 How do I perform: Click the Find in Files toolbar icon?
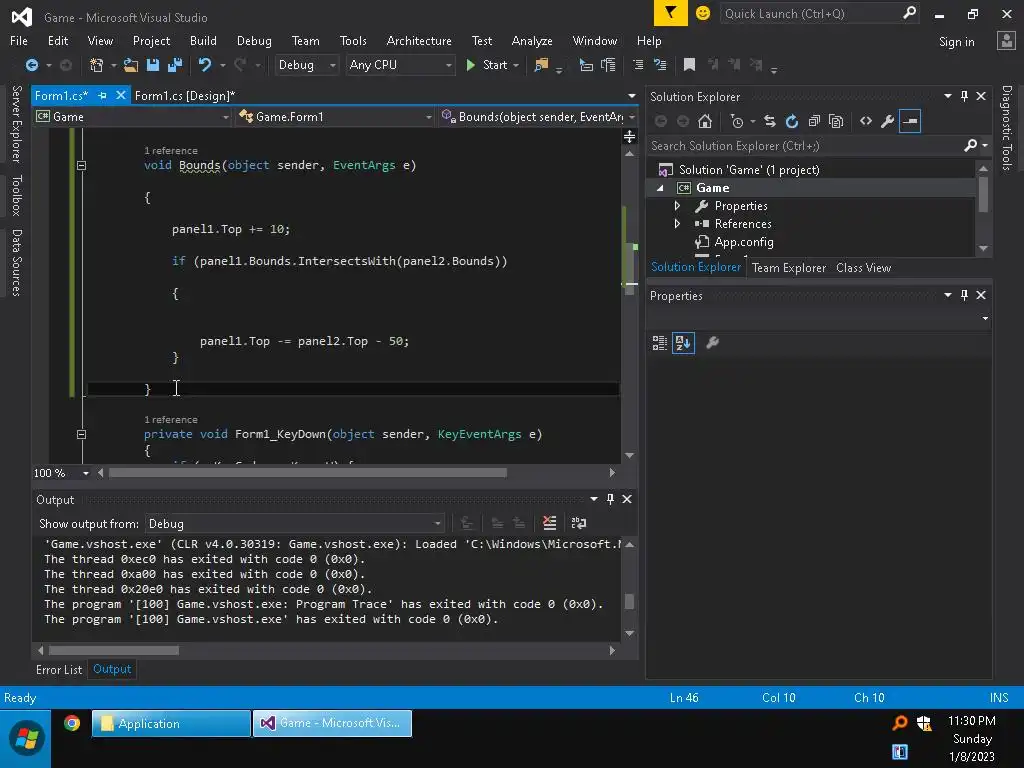(541, 65)
